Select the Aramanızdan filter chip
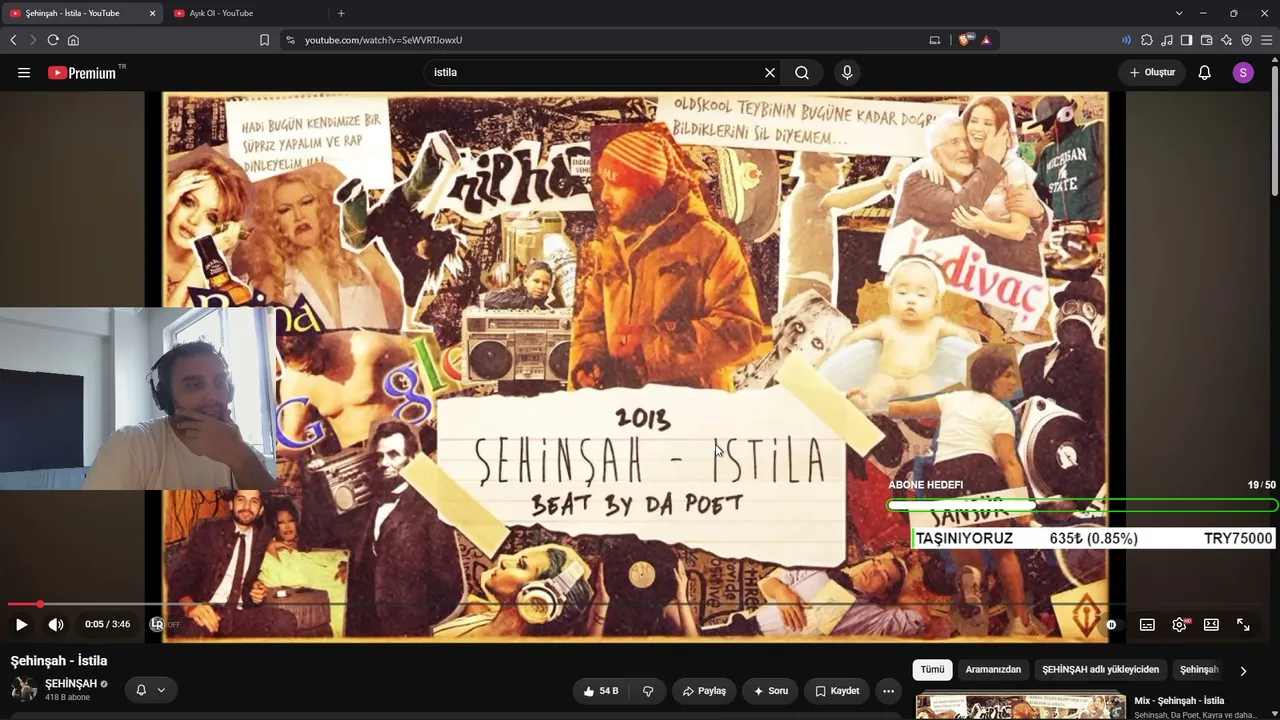 [x=993, y=670]
